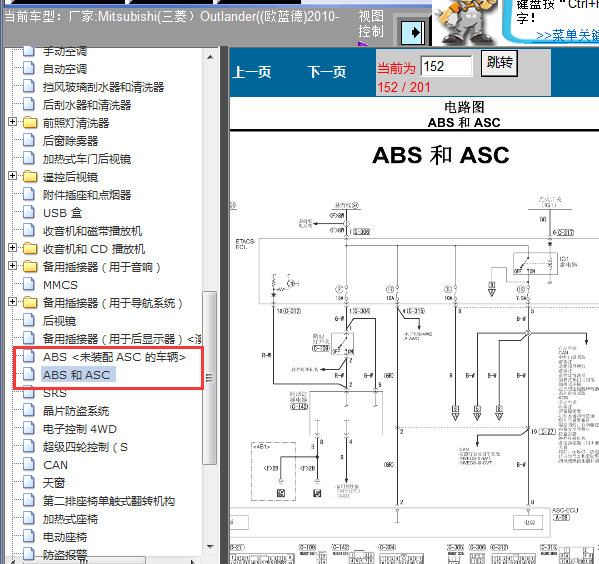599x564 pixels.
Task: Expand 备用插接器（用于音响）folder
Action: coord(12,266)
